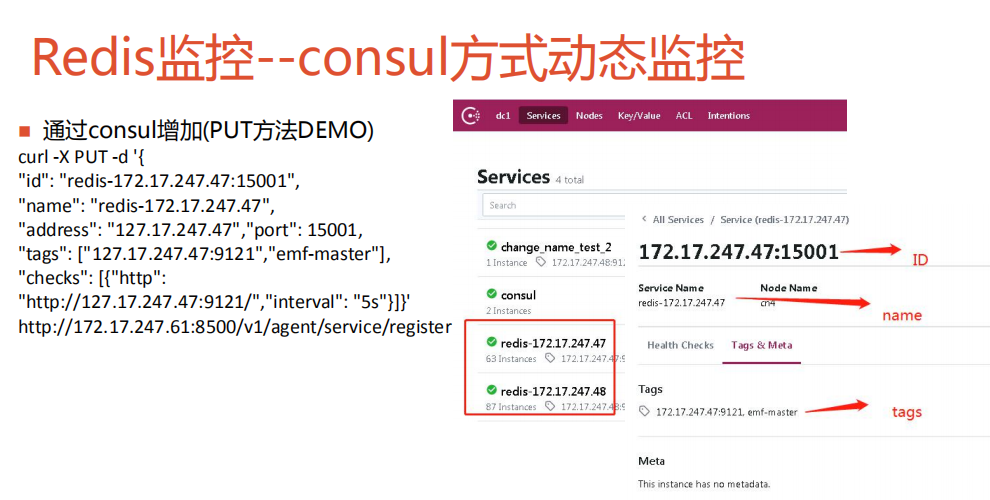Click the 'Services' page heading
Viewport: 990px width, 500px height.
click(513, 177)
